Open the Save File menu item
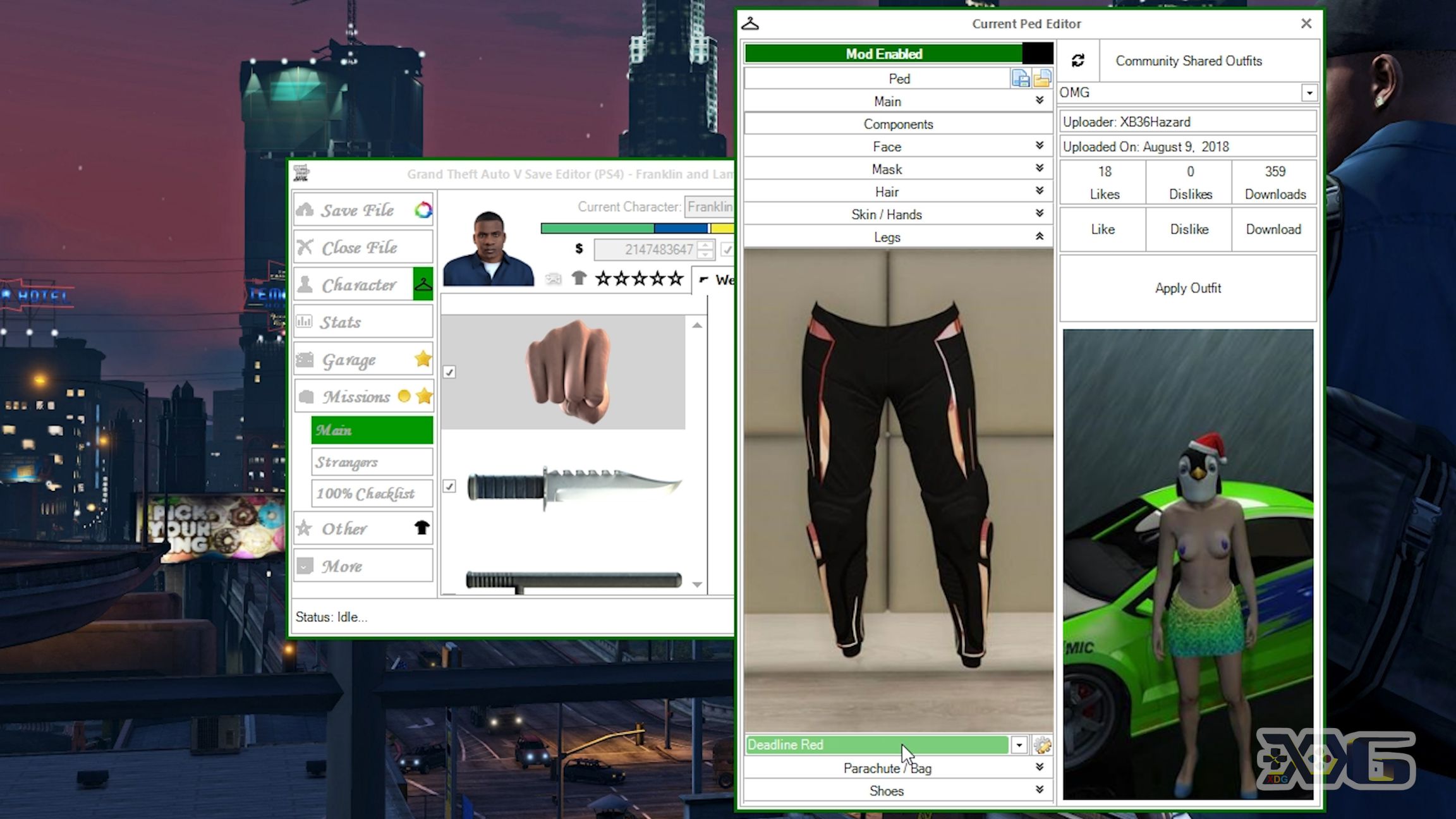Image resolution: width=1456 pixels, height=819 pixels. pyautogui.click(x=363, y=210)
